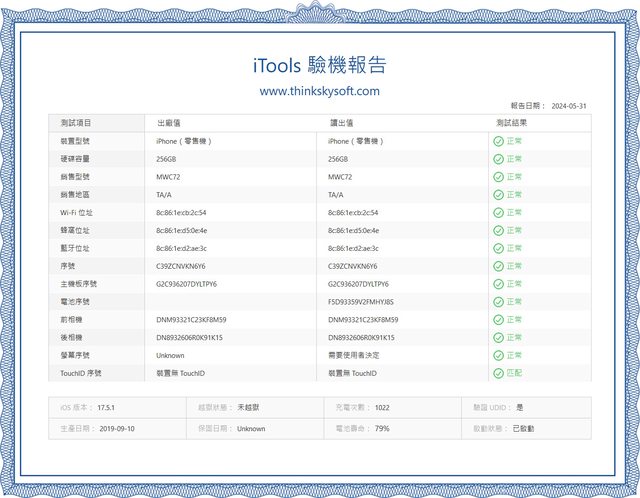Screen dimensions: 640x498
Task: Click 256GB in the 出廠值 column
Action: pyautogui.click(x=166, y=159)
